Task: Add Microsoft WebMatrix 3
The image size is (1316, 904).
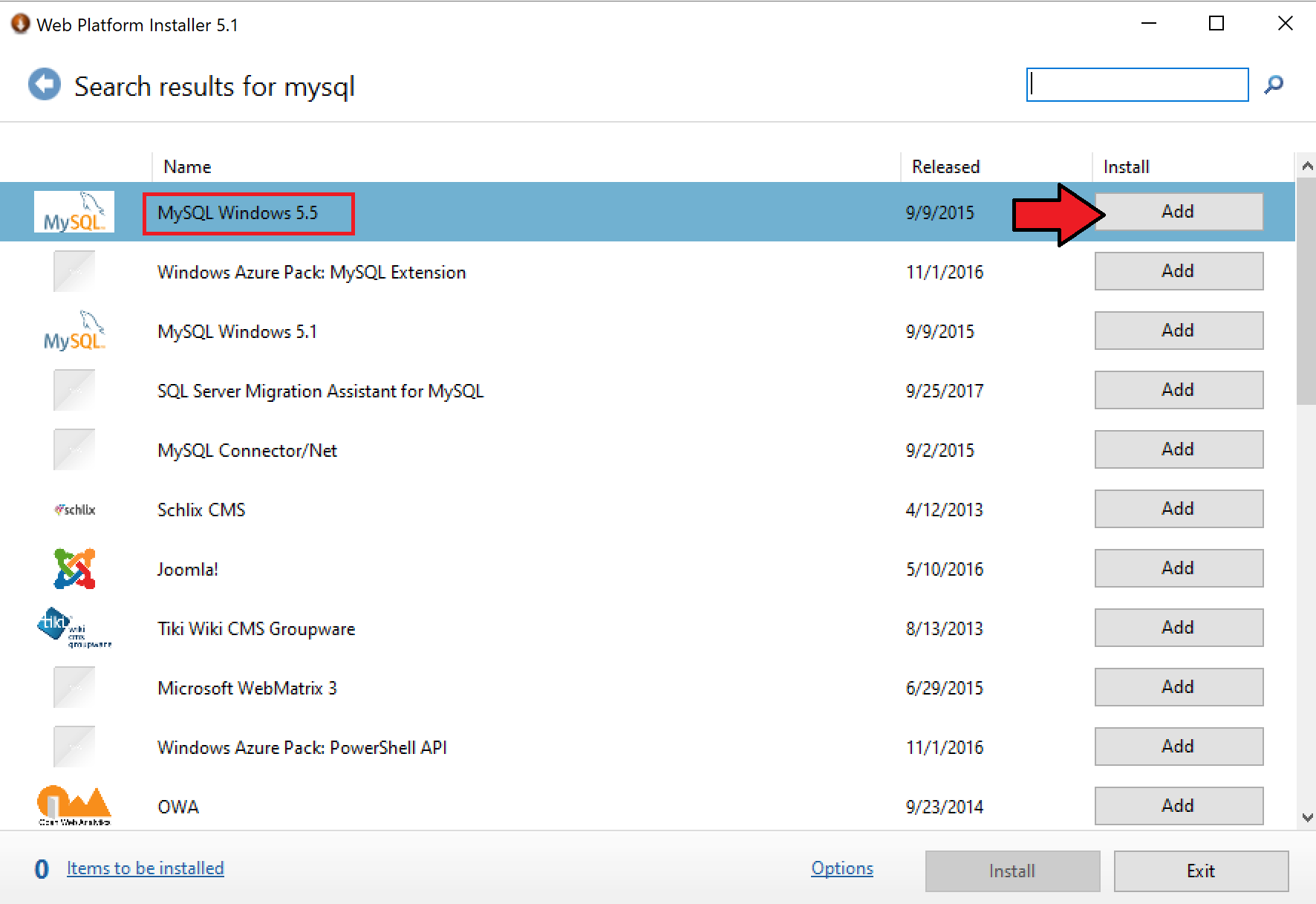Action: 1179,687
